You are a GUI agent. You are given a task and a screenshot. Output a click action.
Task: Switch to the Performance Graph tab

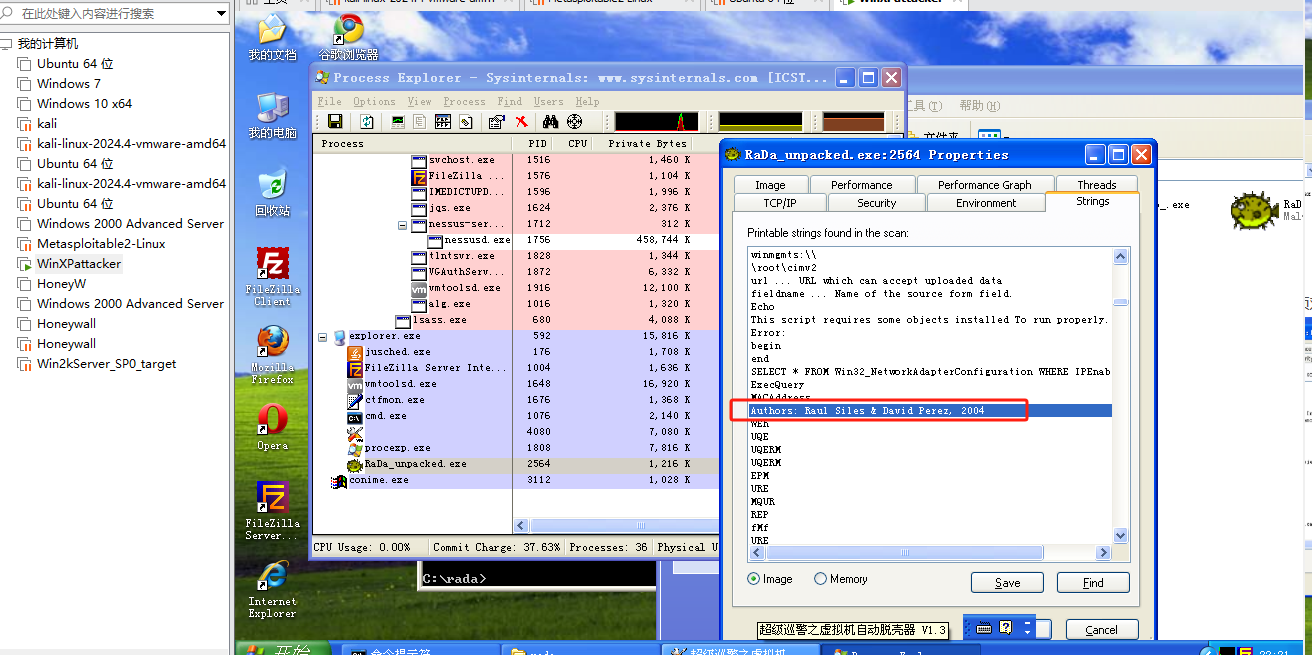pyautogui.click(x=984, y=185)
